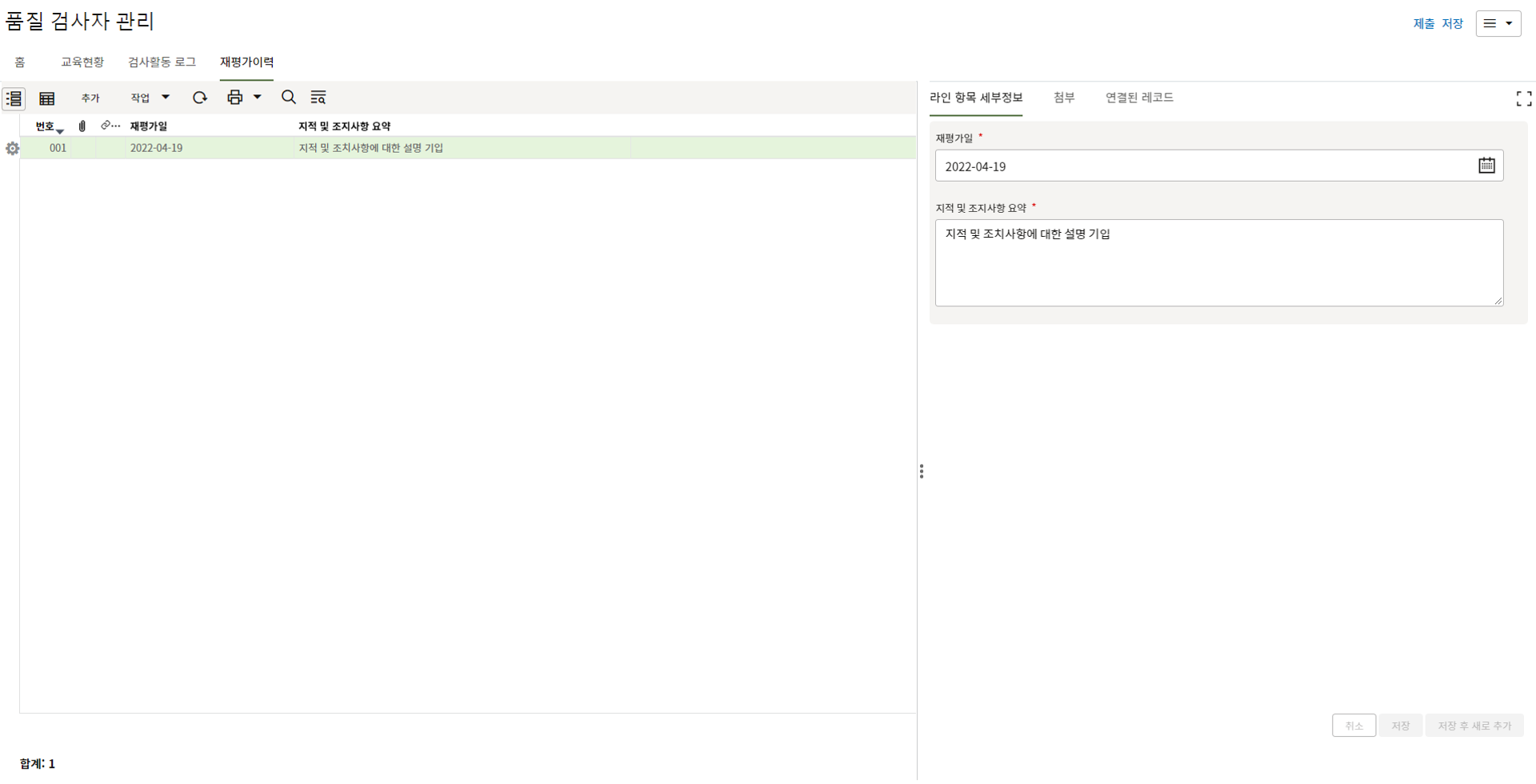Expand the print options dropdown arrow

coord(258,98)
